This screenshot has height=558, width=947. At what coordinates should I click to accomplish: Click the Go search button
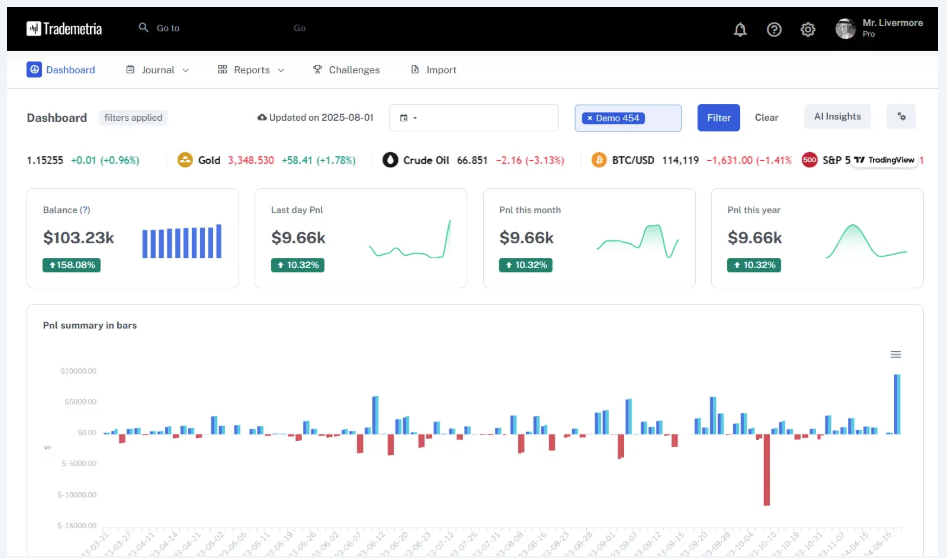pyautogui.click(x=300, y=28)
